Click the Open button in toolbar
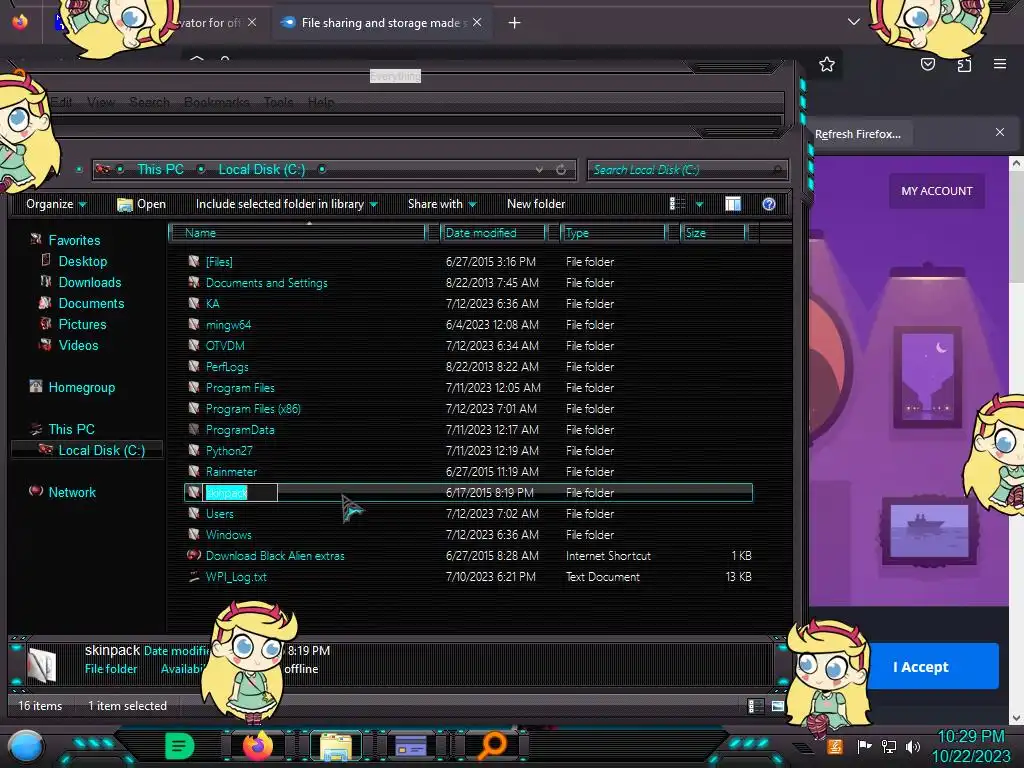1024x768 pixels. pyautogui.click(x=141, y=204)
